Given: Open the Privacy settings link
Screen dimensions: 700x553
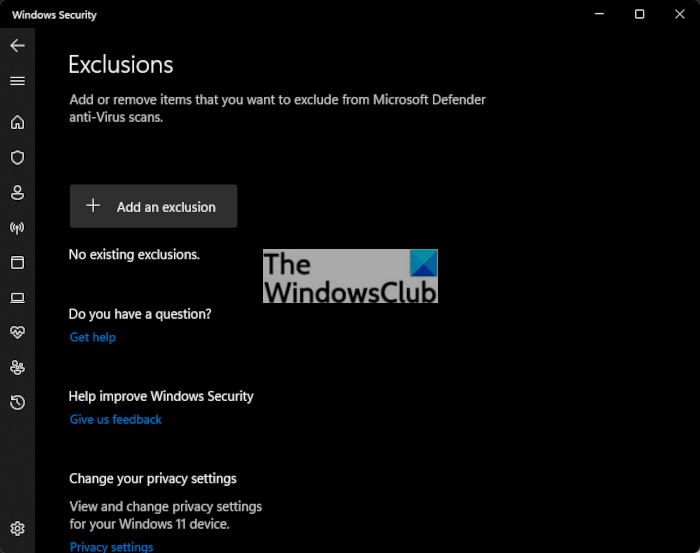Looking at the screenshot, I should [x=112, y=546].
